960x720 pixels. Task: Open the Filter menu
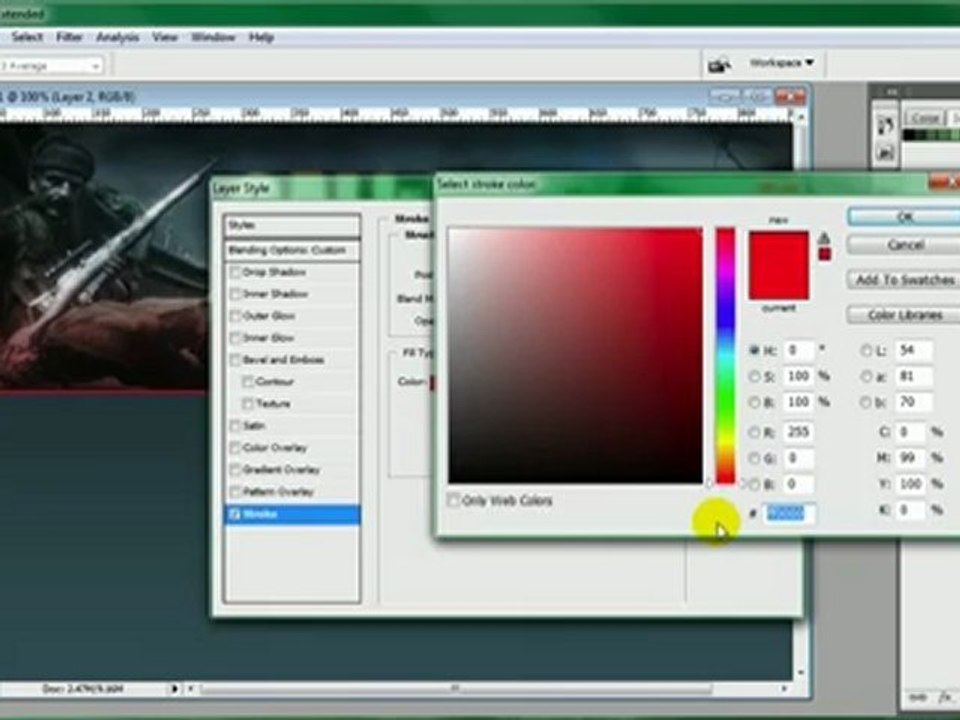click(69, 37)
